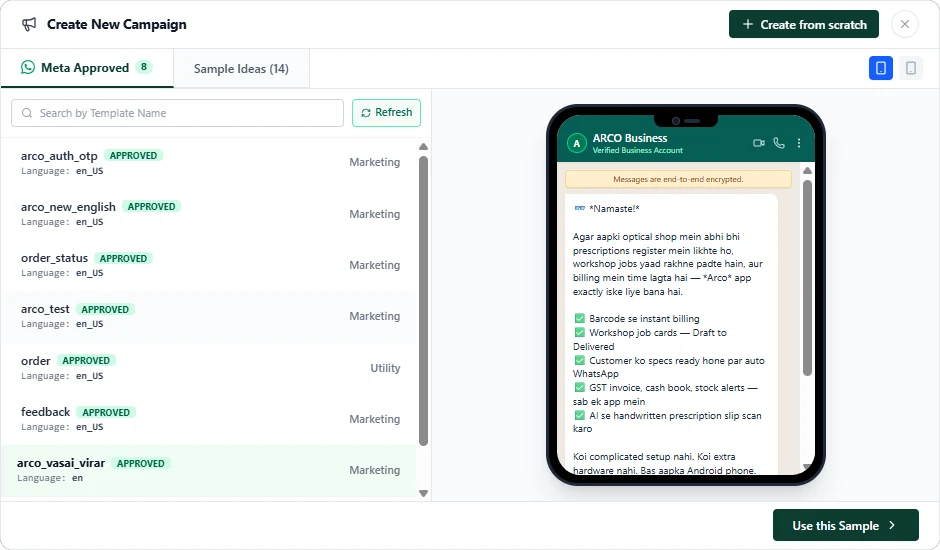Image resolution: width=940 pixels, height=550 pixels.
Task: Select the gray phone preview mode icon
Action: (911, 68)
